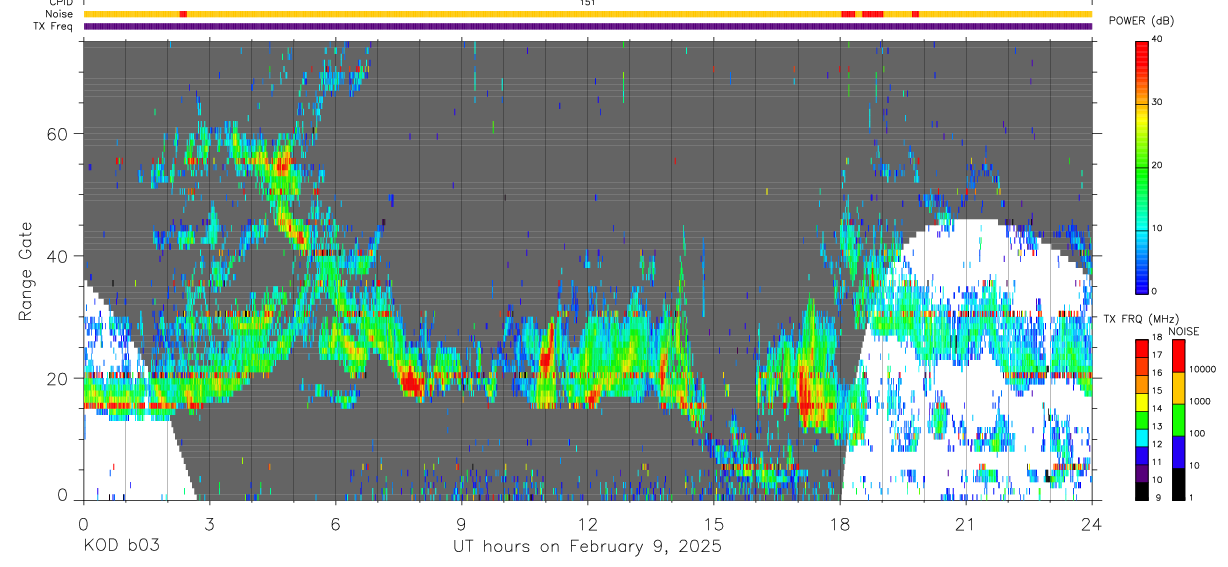The width and height of the screenshot is (1228, 567).
Task: Click the '18' label on the TX FRQ scale
Action: tap(1158, 339)
